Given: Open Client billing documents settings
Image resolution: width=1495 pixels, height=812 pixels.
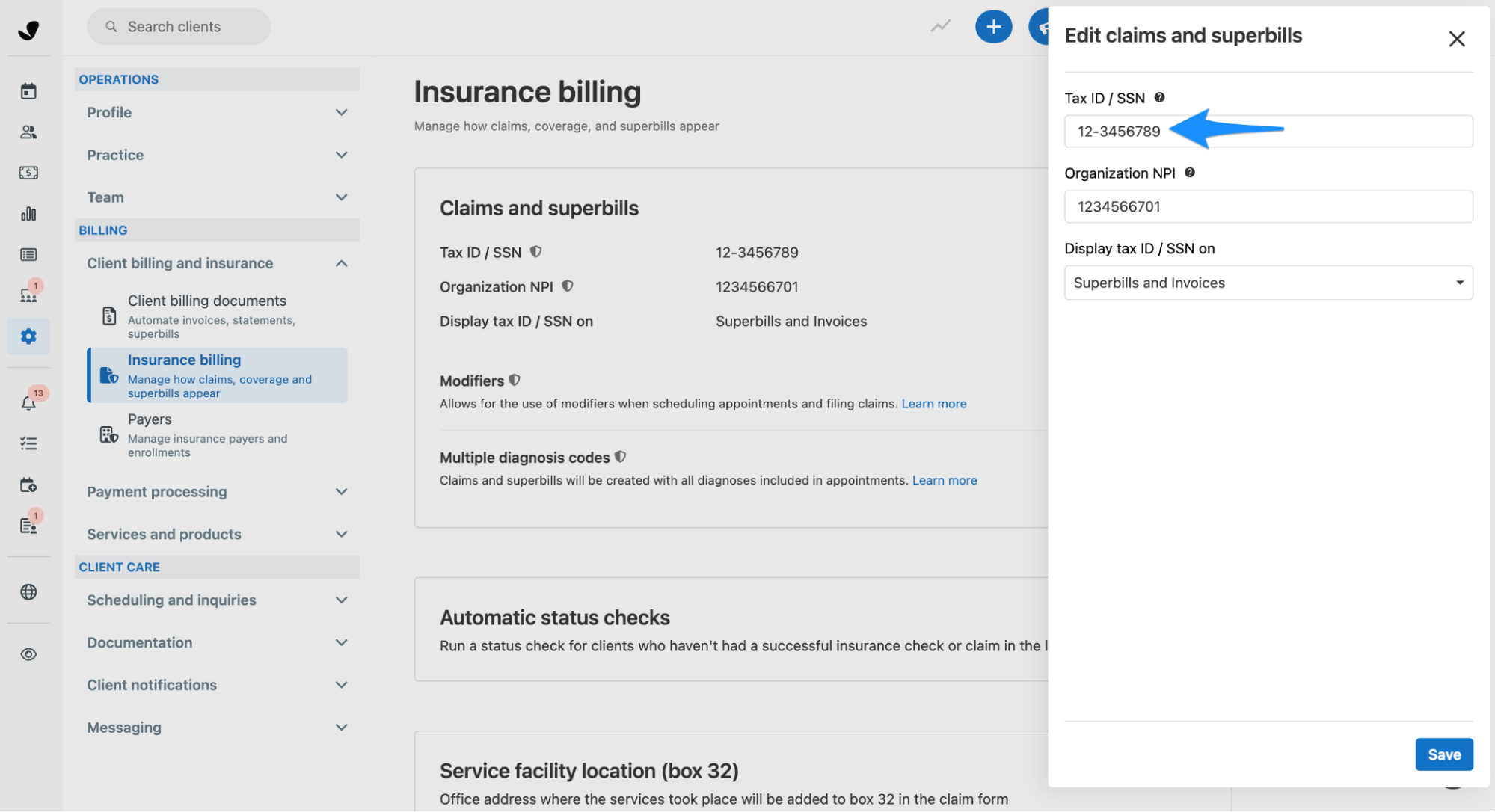Looking at the screenshot, I should click(218, 316).
